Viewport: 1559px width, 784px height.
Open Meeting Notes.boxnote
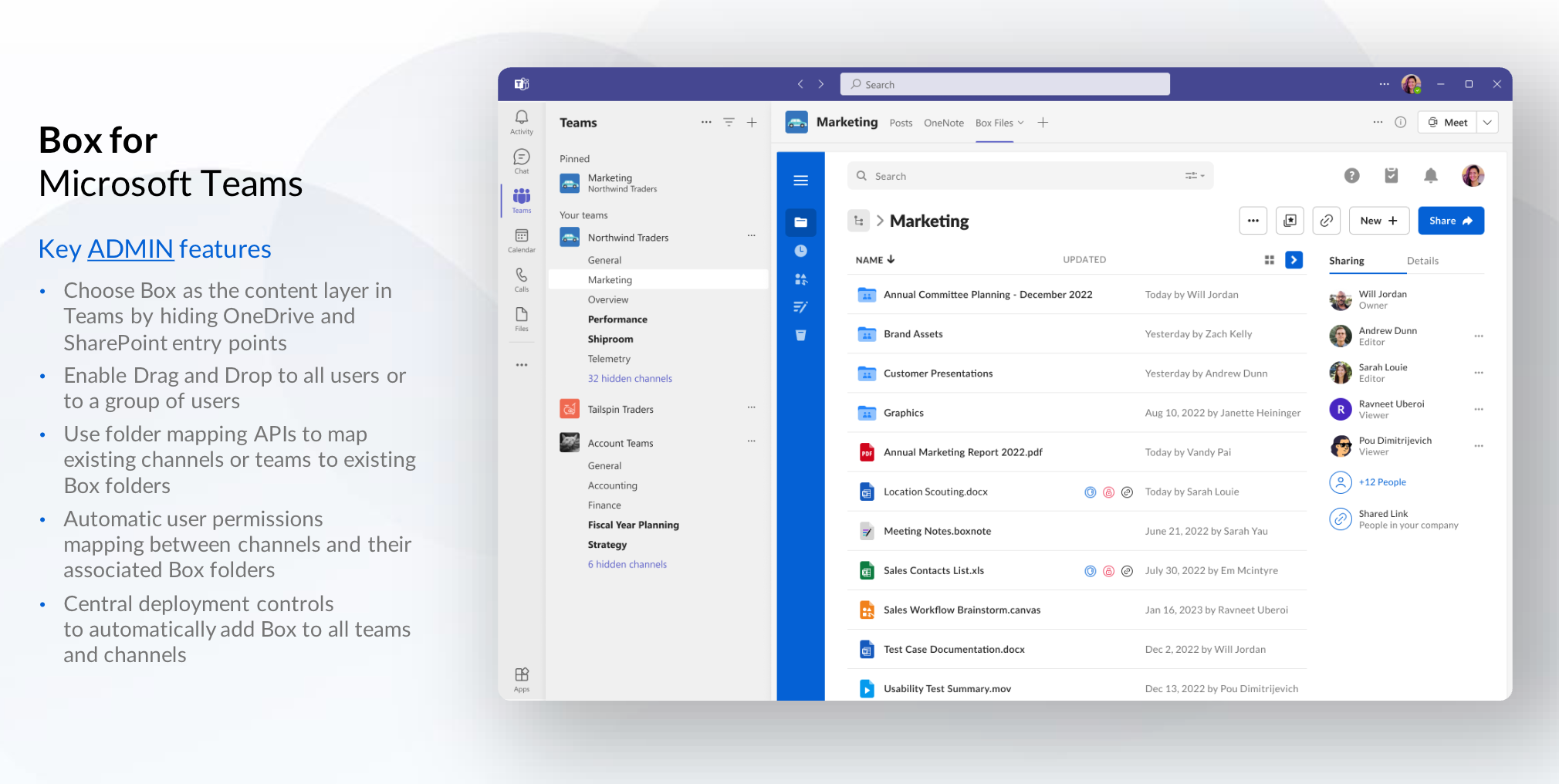coord(1077,531)
